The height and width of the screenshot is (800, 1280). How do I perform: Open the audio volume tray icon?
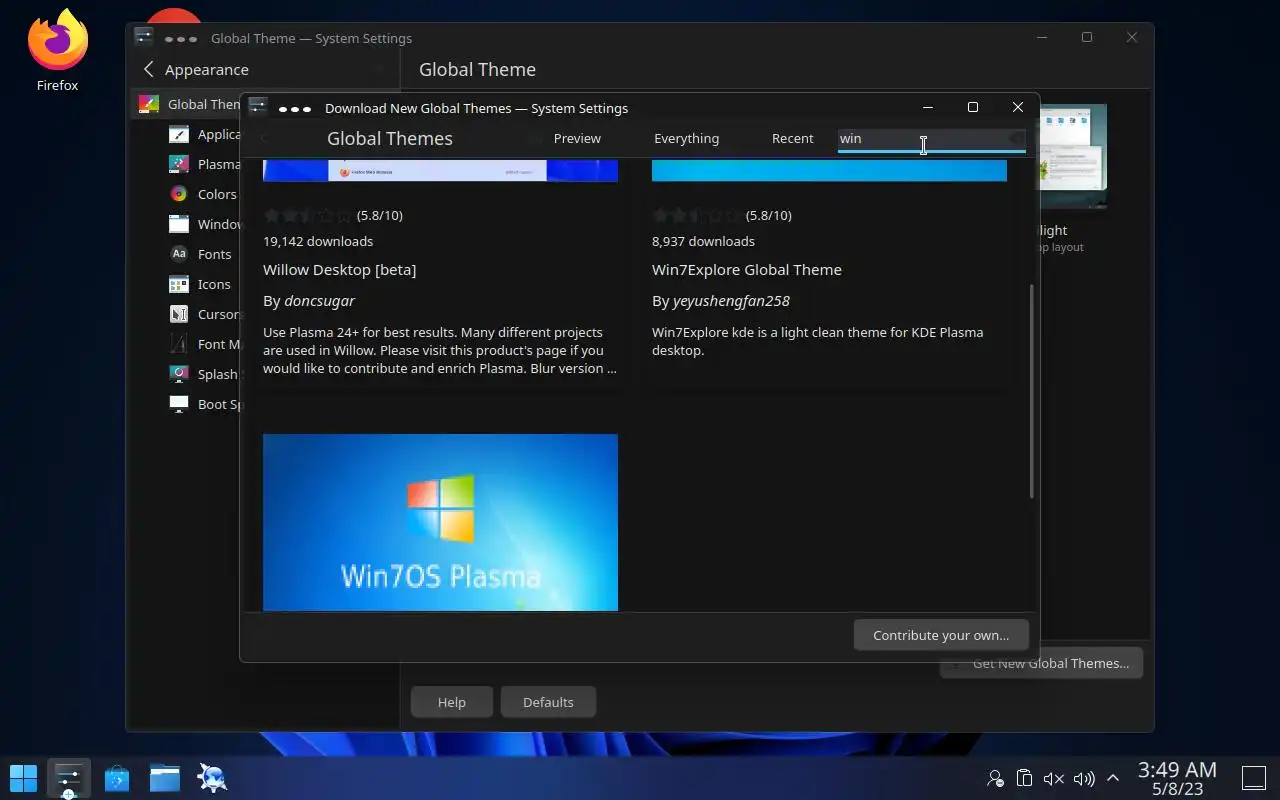click(1083, 778)
